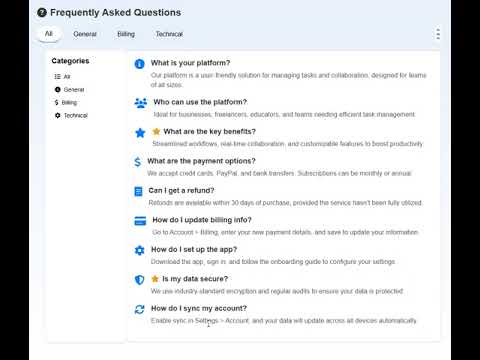Image resolution: width=480 pixels, height=360 pixels.
Task: Click the users group icon
Action: point(141,103)
